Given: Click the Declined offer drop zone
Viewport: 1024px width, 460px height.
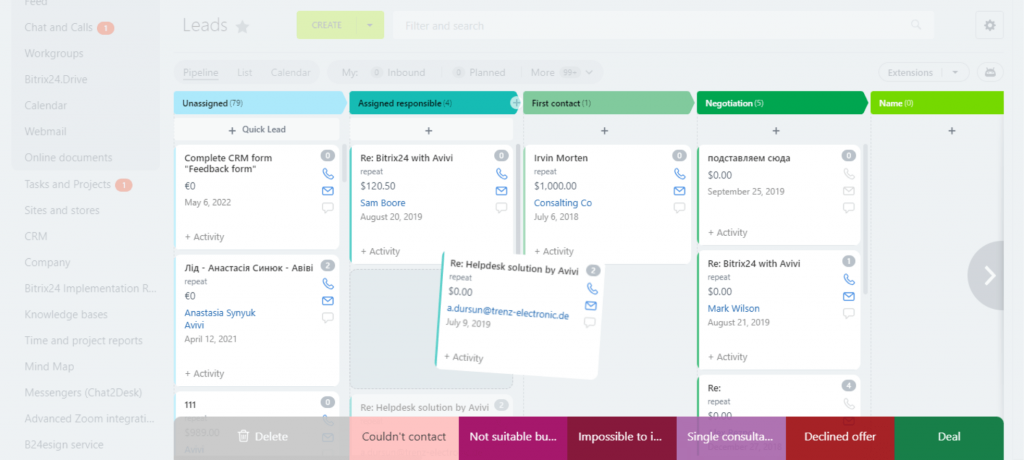Looking at the screenshot, I should point(840,436).
